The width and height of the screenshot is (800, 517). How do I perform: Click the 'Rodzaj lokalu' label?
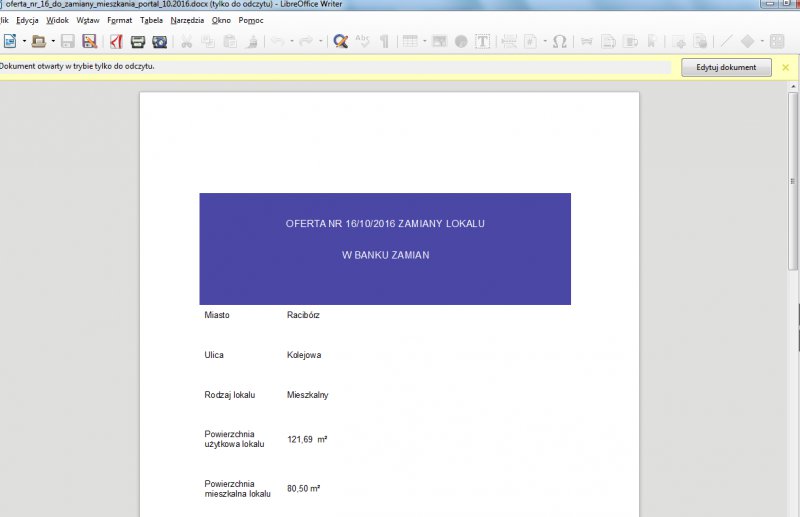(230, 395)
